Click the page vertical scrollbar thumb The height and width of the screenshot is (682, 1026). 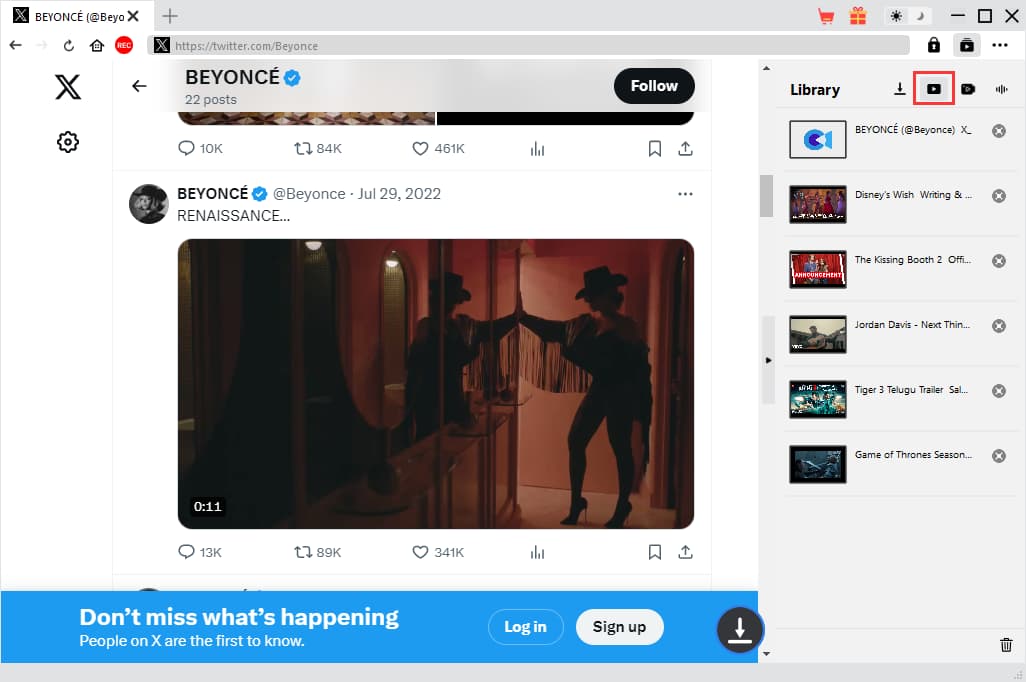pyautogui.click(x=766, y=195)
